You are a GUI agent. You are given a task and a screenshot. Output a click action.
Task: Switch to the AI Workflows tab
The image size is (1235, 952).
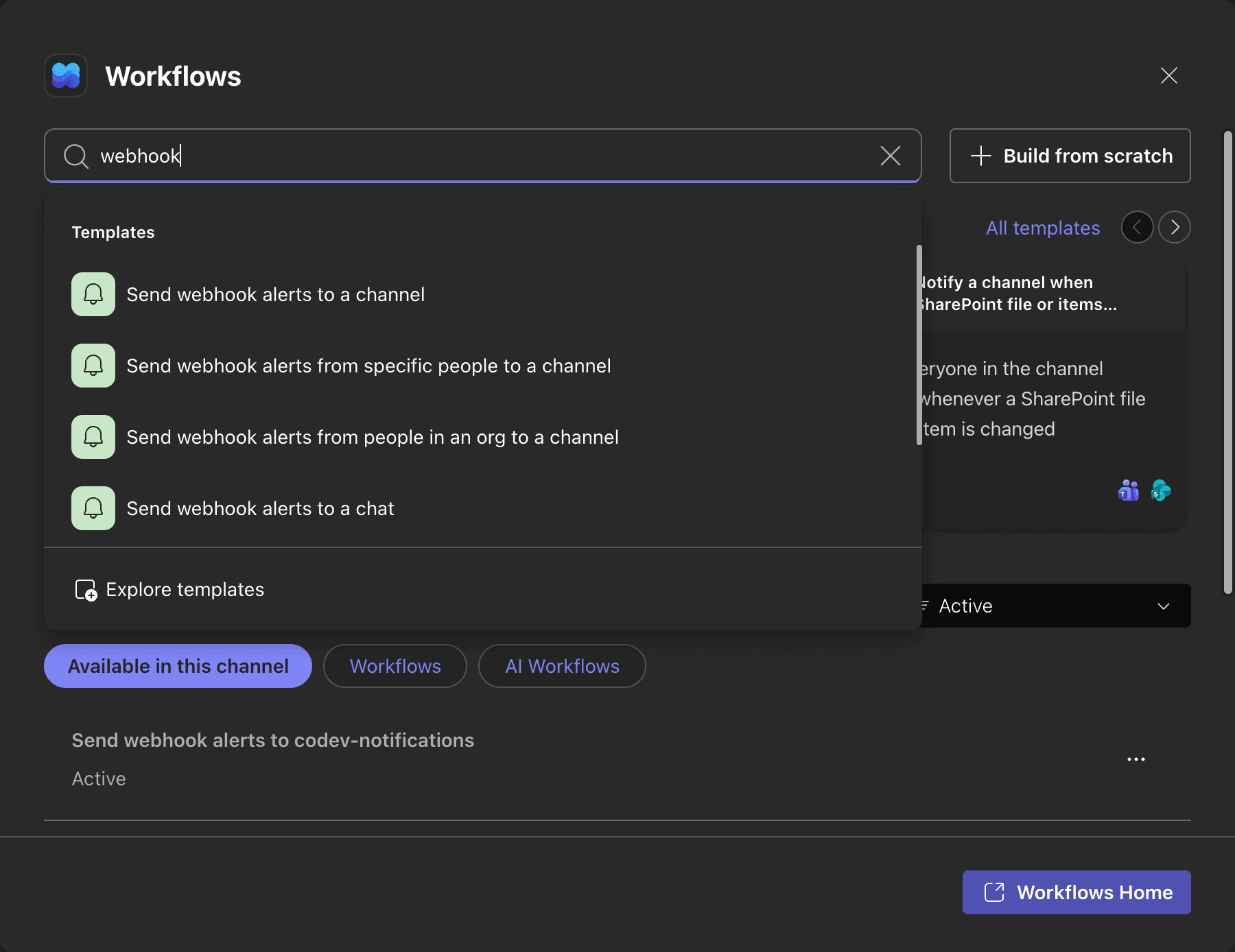[x=562, y=666]
